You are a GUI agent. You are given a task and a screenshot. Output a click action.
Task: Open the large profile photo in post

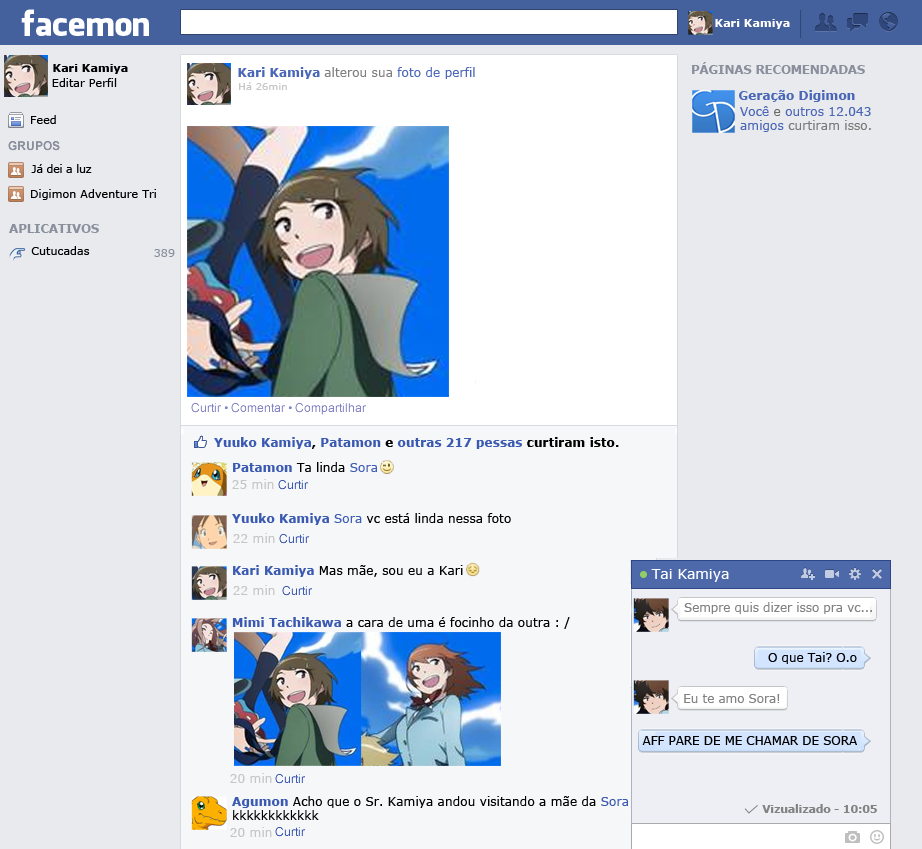coord(318,261)
